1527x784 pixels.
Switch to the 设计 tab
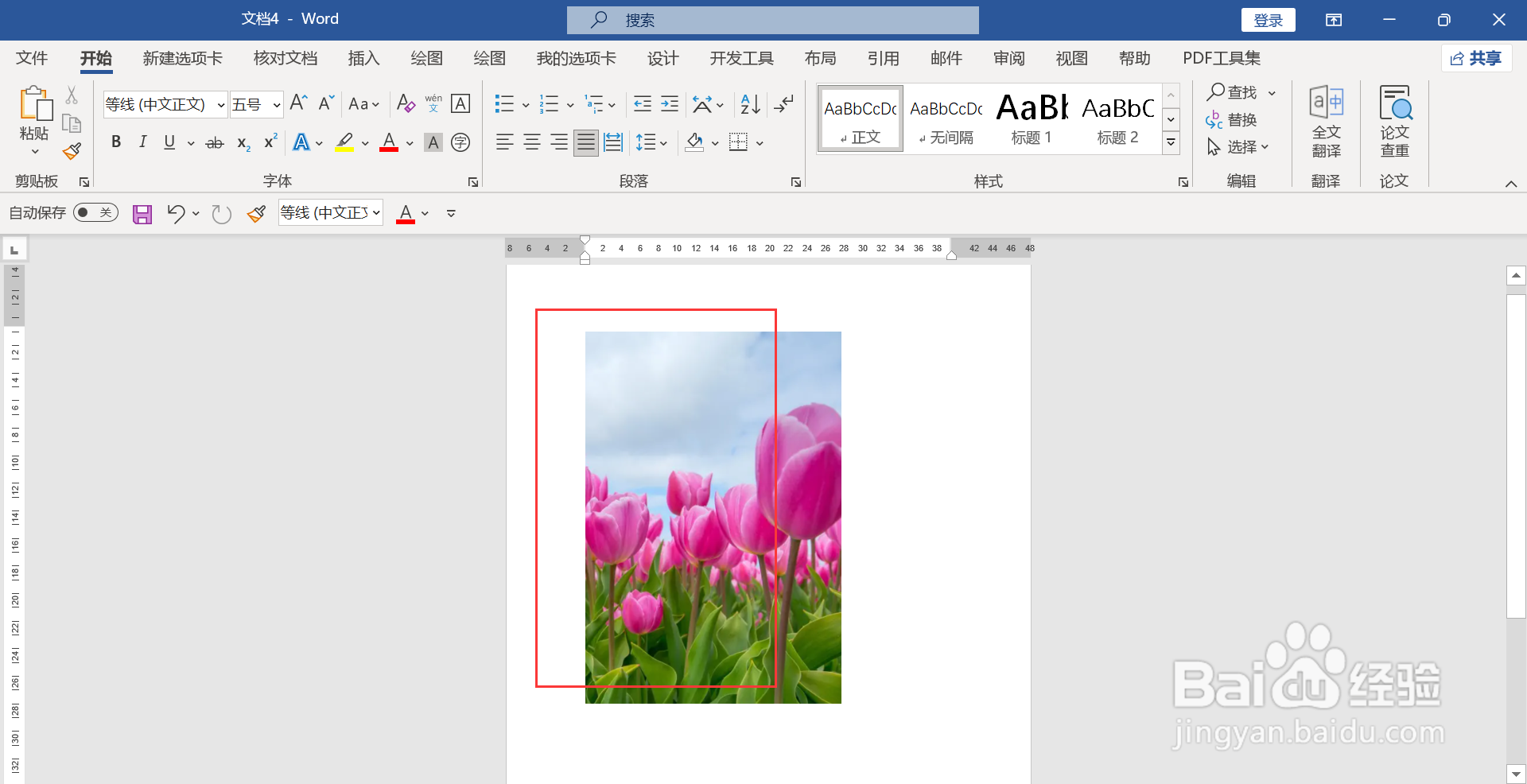pyautogui.click(x=662, y=58)
